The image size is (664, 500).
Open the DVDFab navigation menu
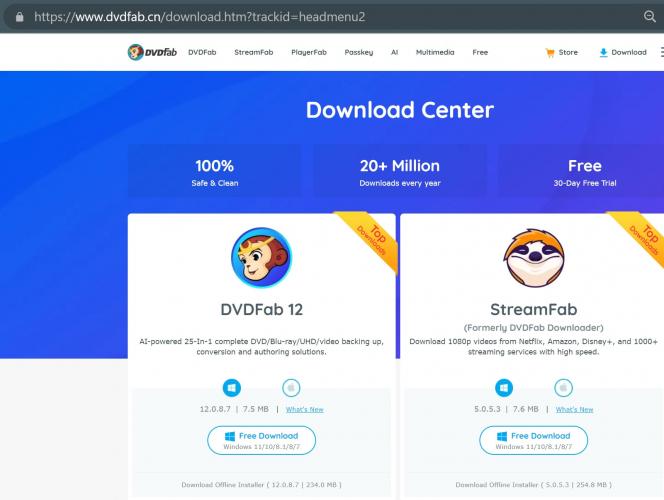[x=202, y=52]
